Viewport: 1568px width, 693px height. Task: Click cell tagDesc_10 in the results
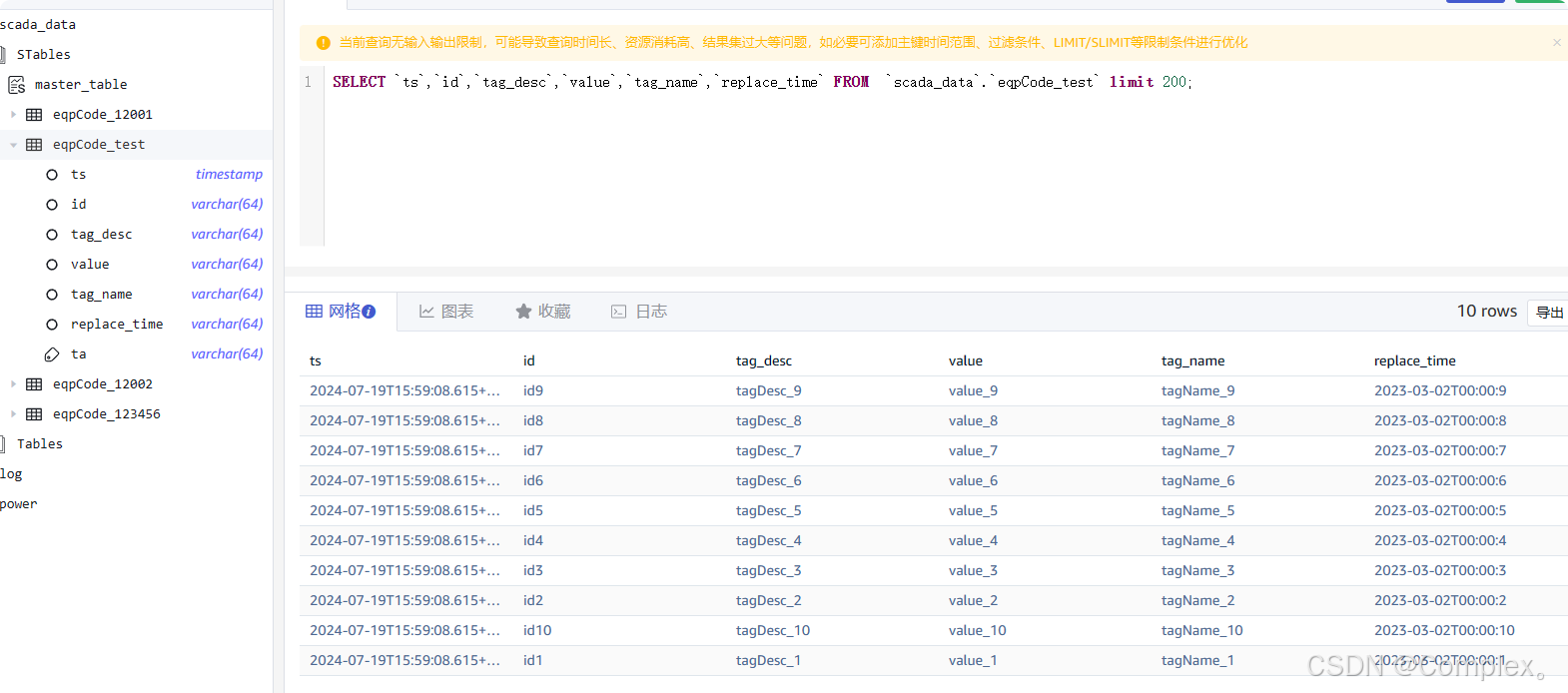click(x=773, y=631)
